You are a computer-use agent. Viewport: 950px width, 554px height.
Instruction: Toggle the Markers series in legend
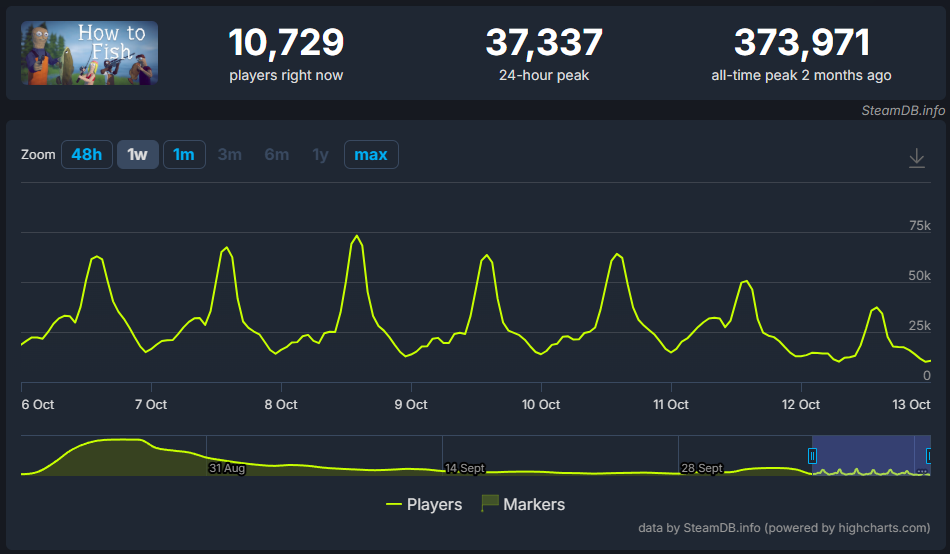[x=523, y=504]
